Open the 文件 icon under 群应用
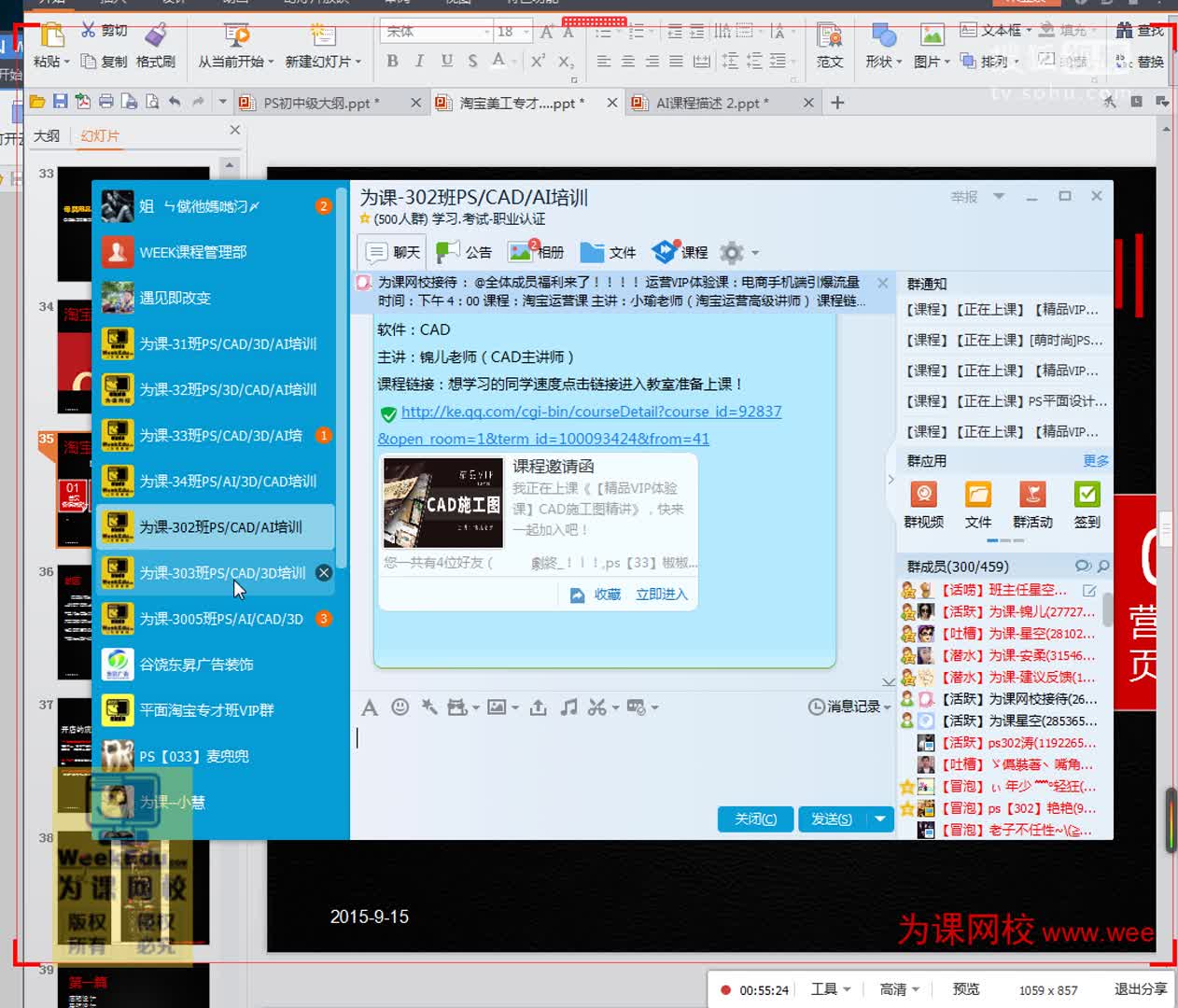This screenshot has width=1178, height=1008. tap(978, 505)
